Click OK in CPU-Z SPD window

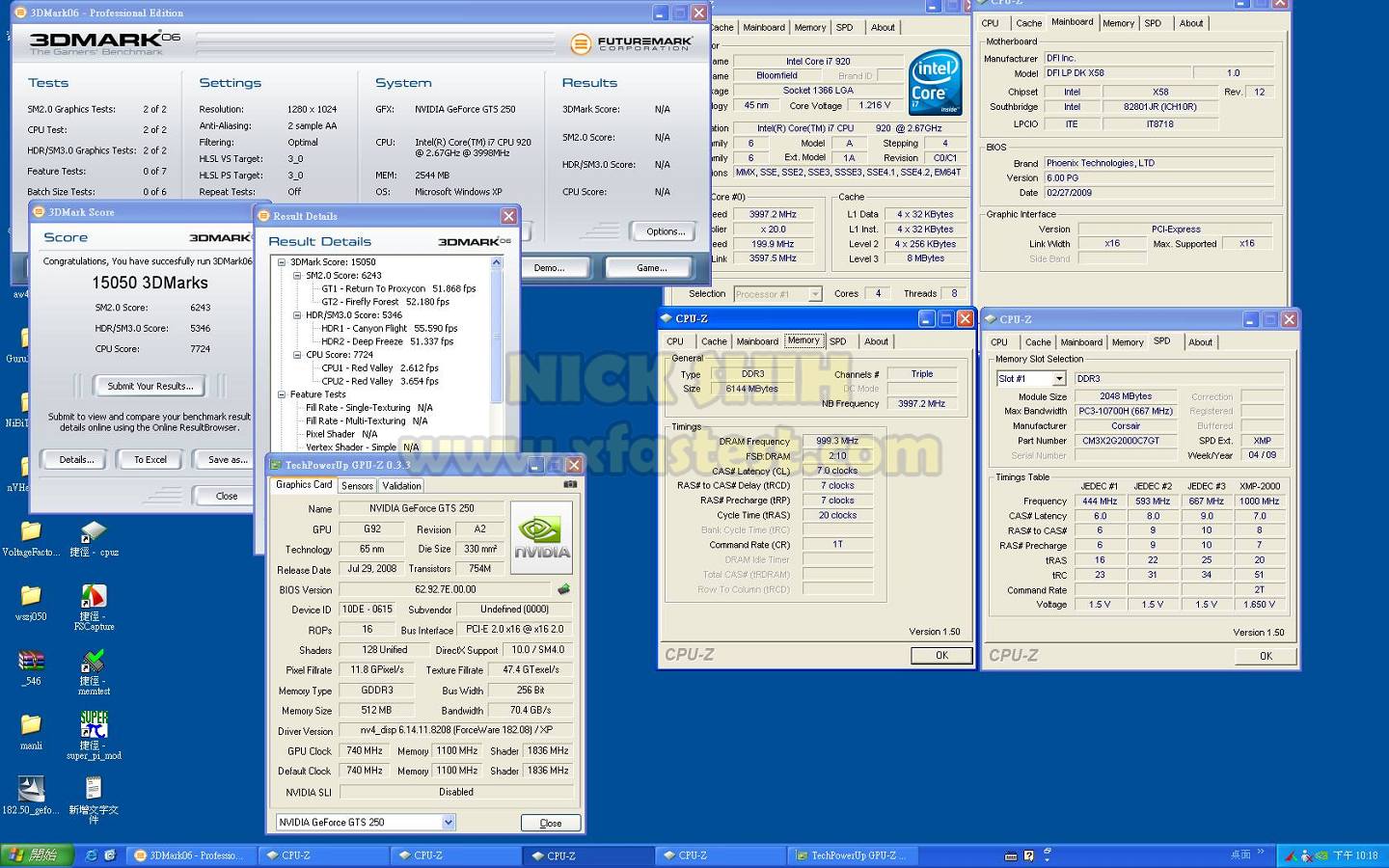[1266, 656]
